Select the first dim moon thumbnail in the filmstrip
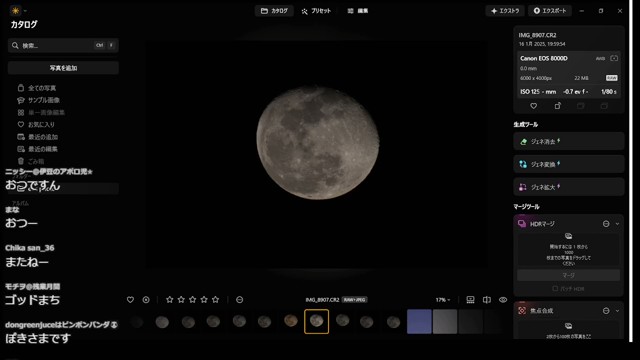The image size is (640, 360). click(x=137, y=322)
